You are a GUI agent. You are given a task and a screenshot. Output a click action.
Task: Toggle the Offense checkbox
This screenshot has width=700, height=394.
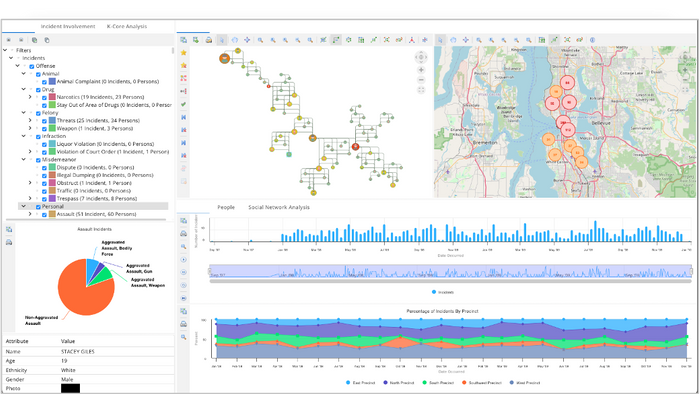[x=32, y=66]
